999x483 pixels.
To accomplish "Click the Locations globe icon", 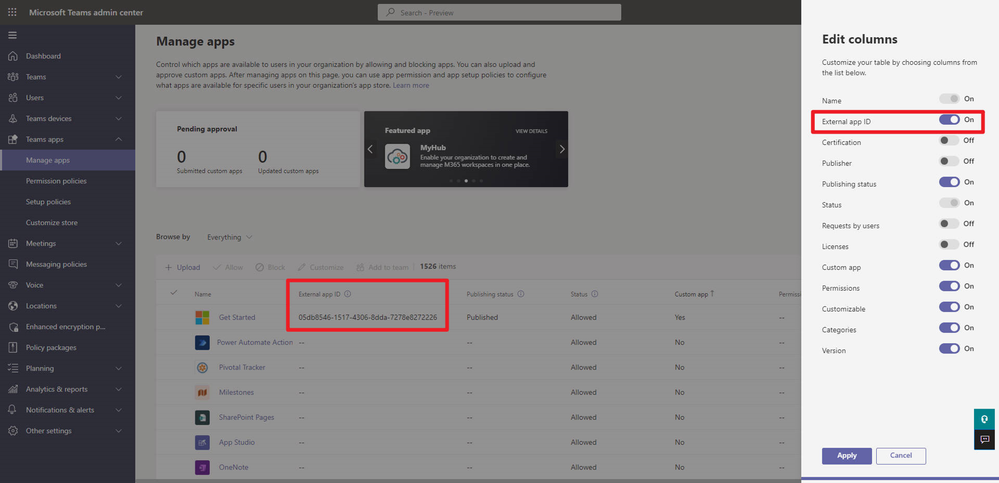I will click(12, 306).
